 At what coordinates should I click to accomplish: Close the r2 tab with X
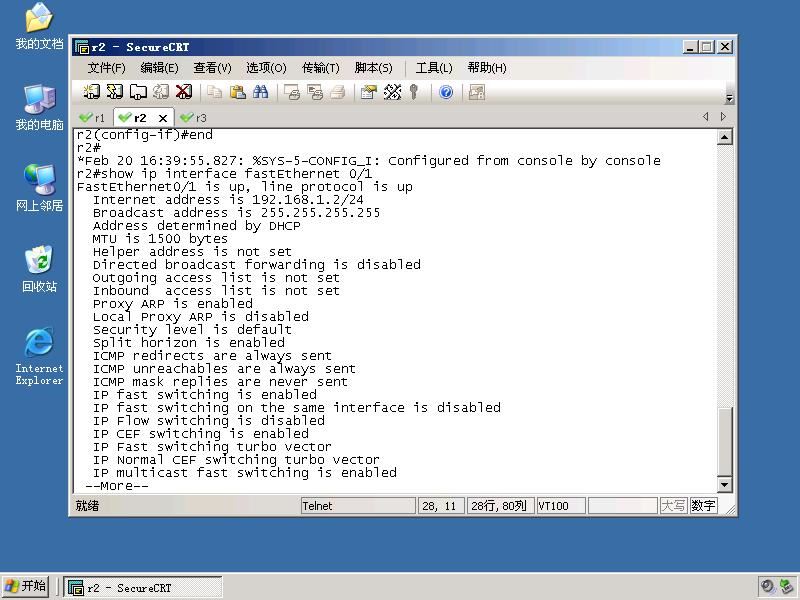pos(163,118)
